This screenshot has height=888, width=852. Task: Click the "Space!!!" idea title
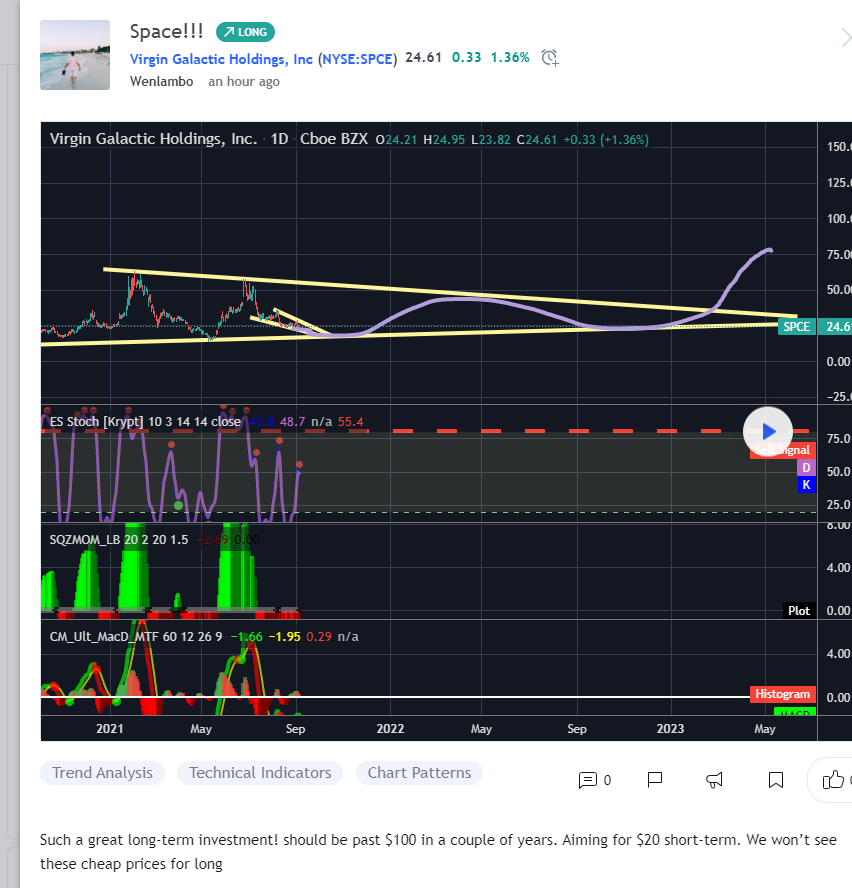tap(167, 32)
